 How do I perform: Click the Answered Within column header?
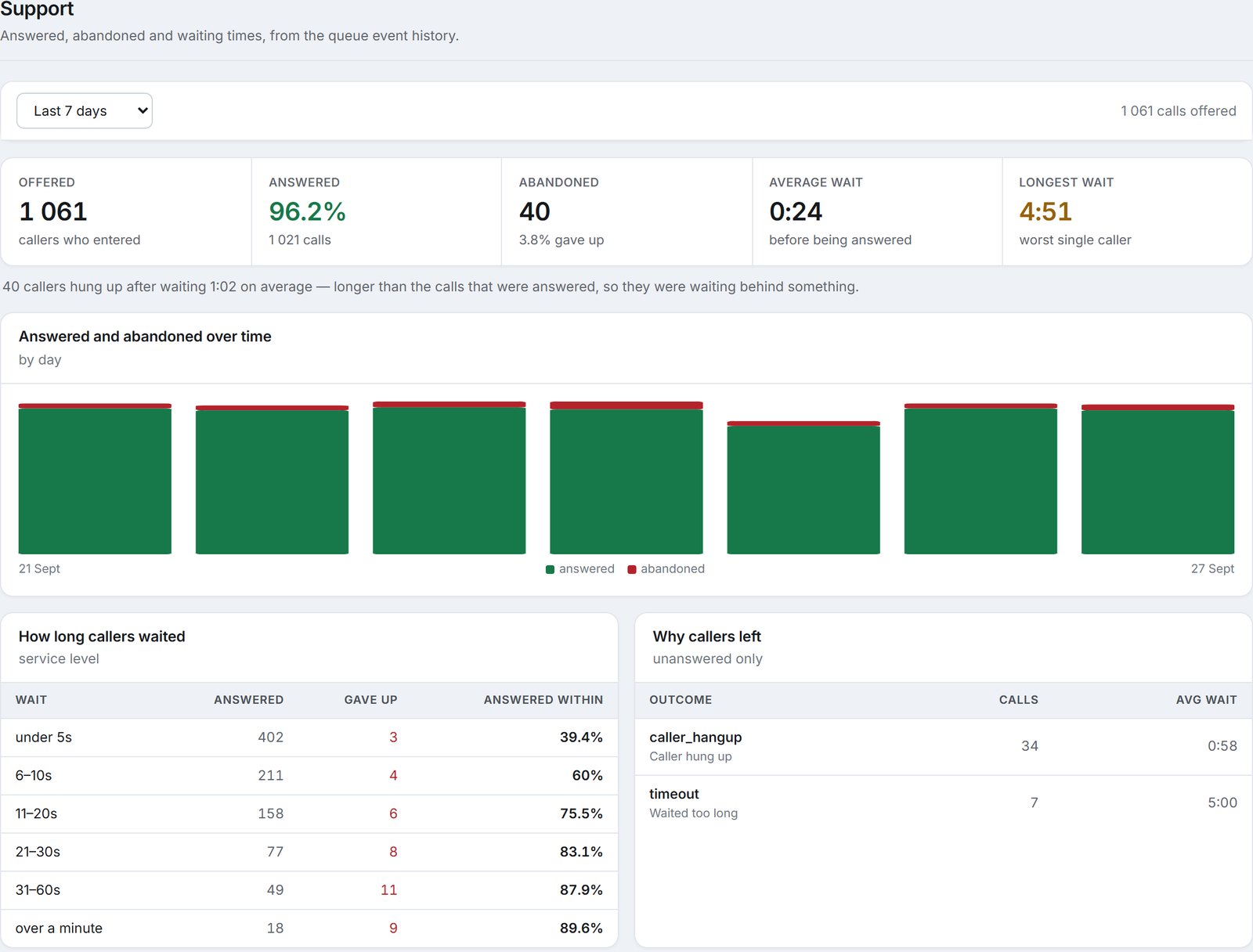tap(543, 700)
